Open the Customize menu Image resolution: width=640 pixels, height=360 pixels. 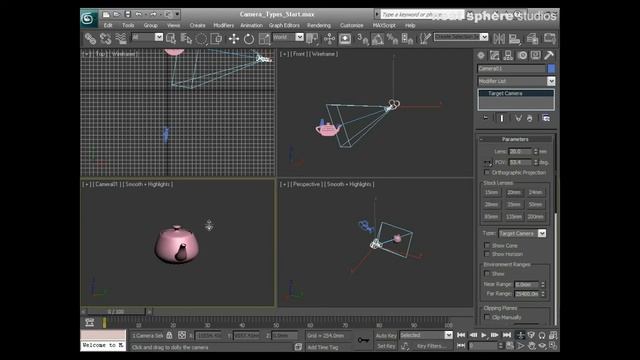click(x=351, y=25)
